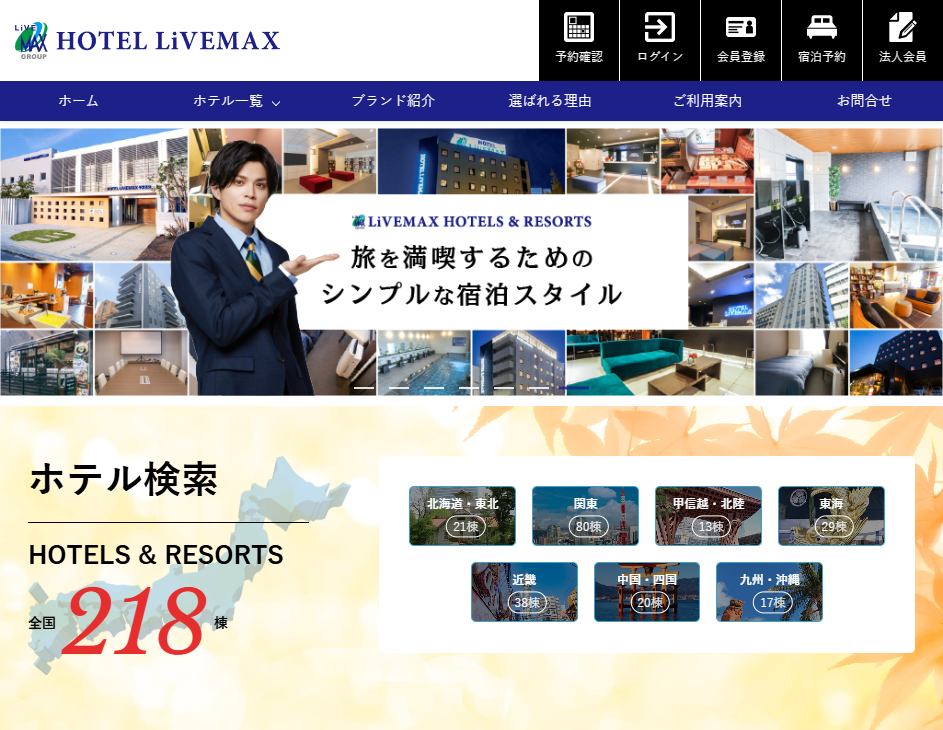This screenshot has height=730, width=943.
Task: Select the 関東 80棟 region tile
Action: point(585,516)
